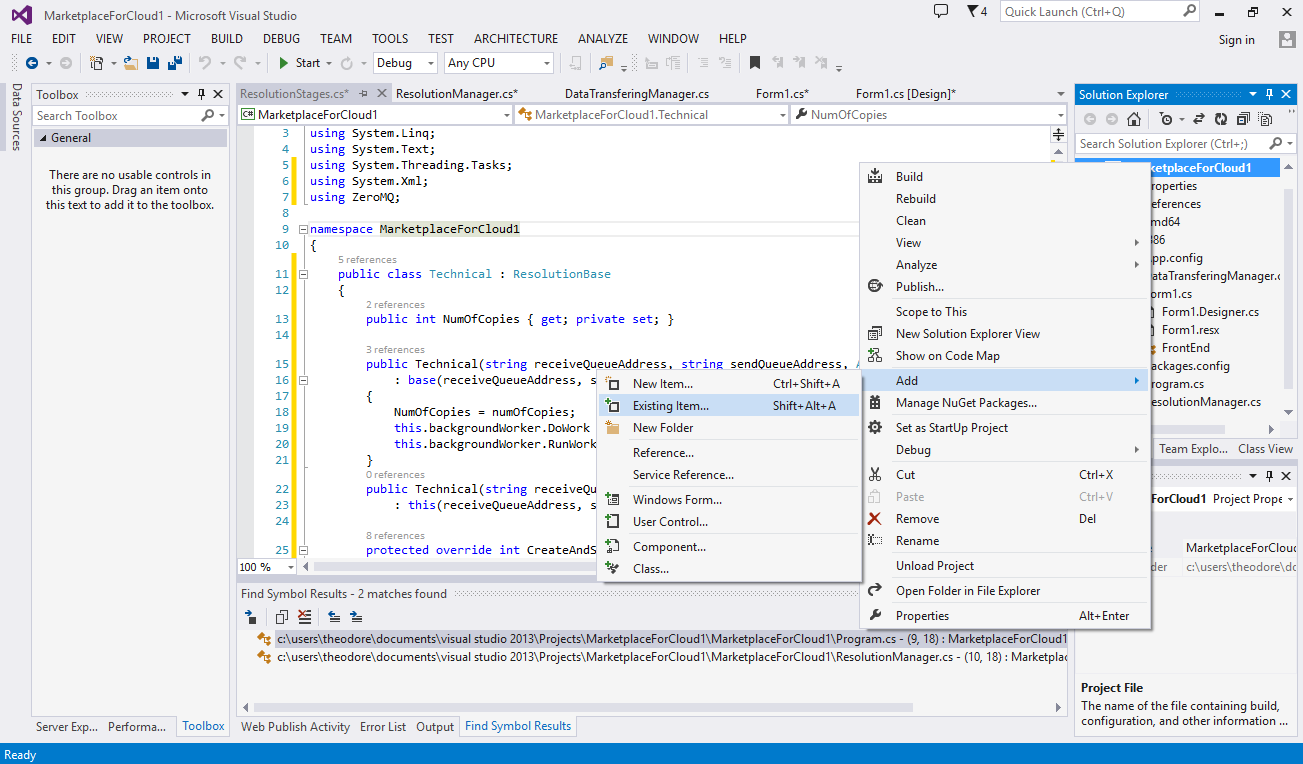
Task: Open the ARCHITECTURE menu
Action: 516,39
